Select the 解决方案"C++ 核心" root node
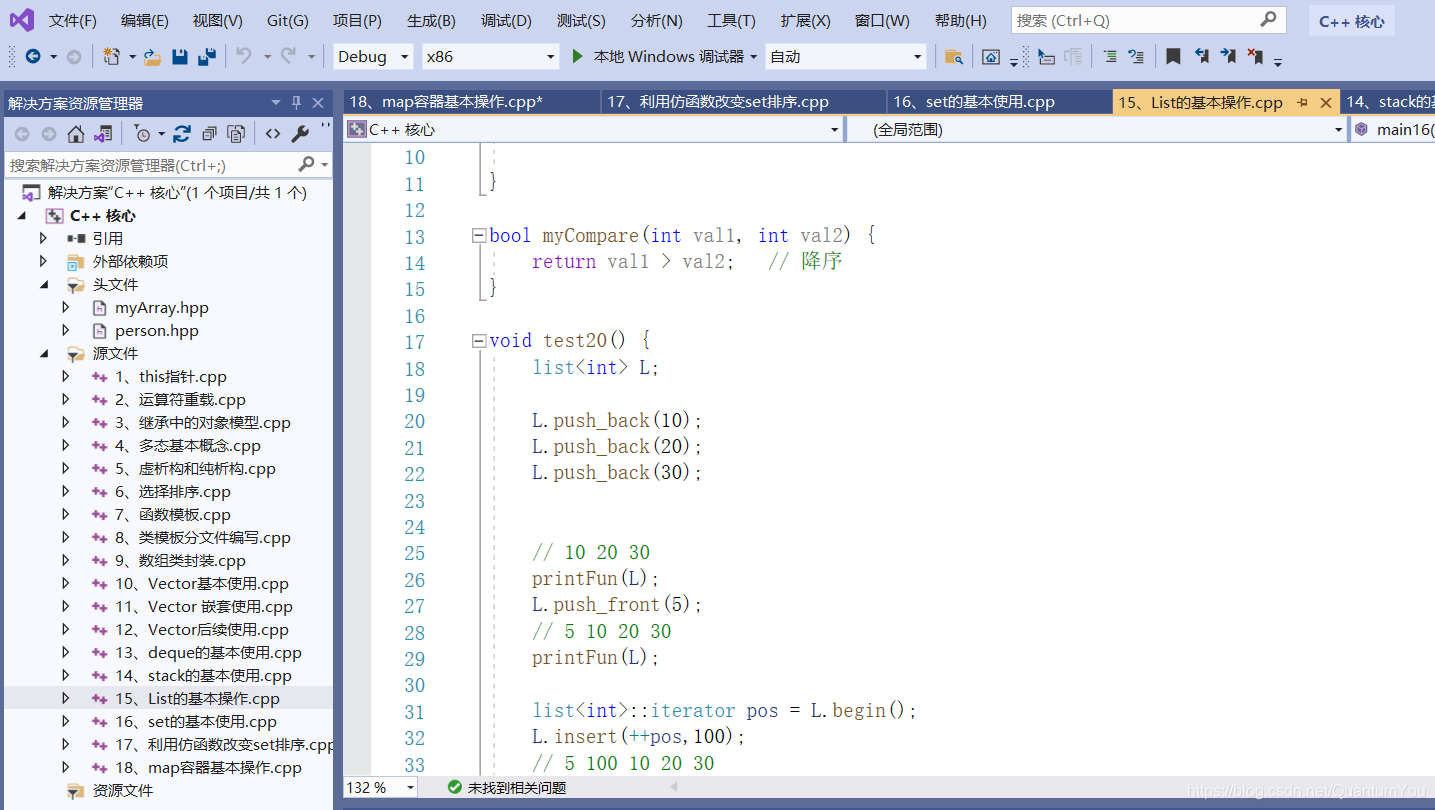The height and width of the screenshot is (810, 1435). pyautogui.click(x=177, y=193)
